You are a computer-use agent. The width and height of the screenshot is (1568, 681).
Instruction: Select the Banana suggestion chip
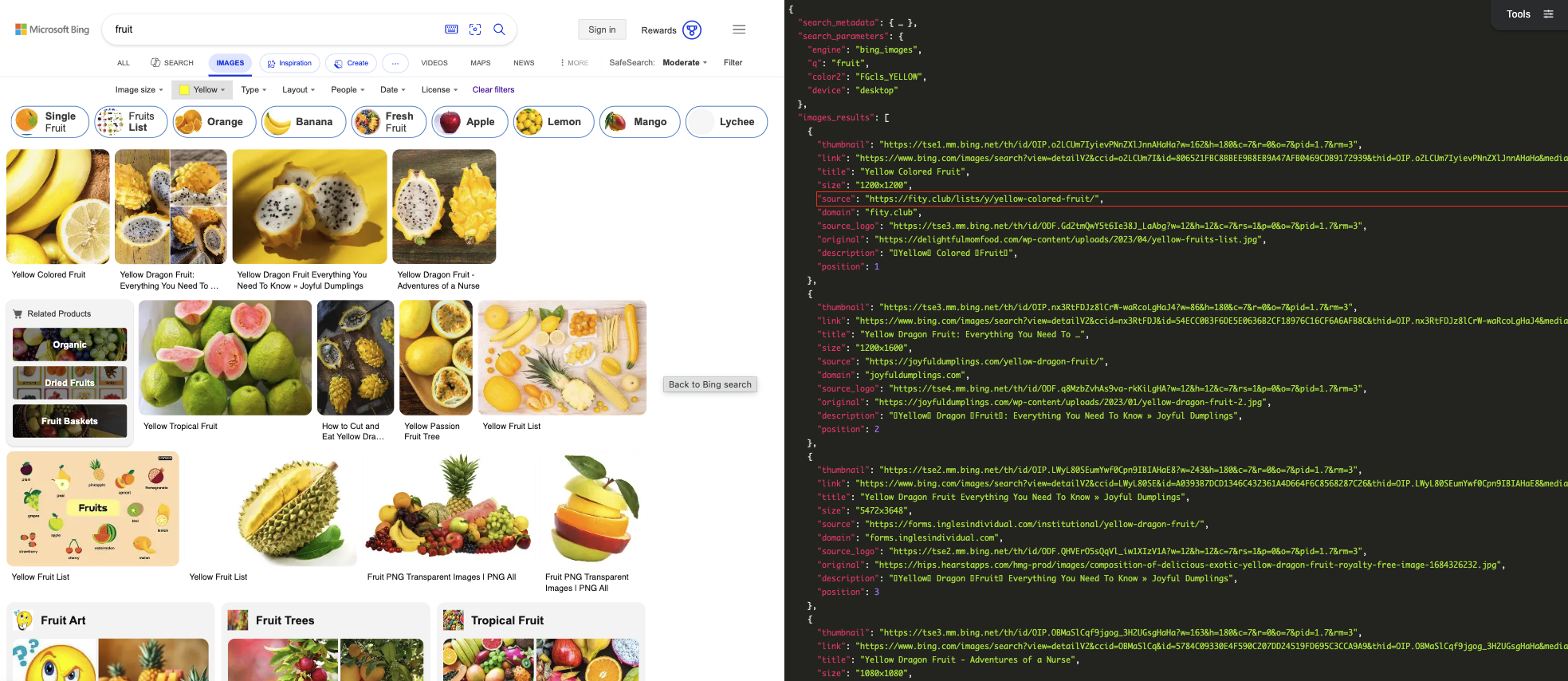(304, 122)
